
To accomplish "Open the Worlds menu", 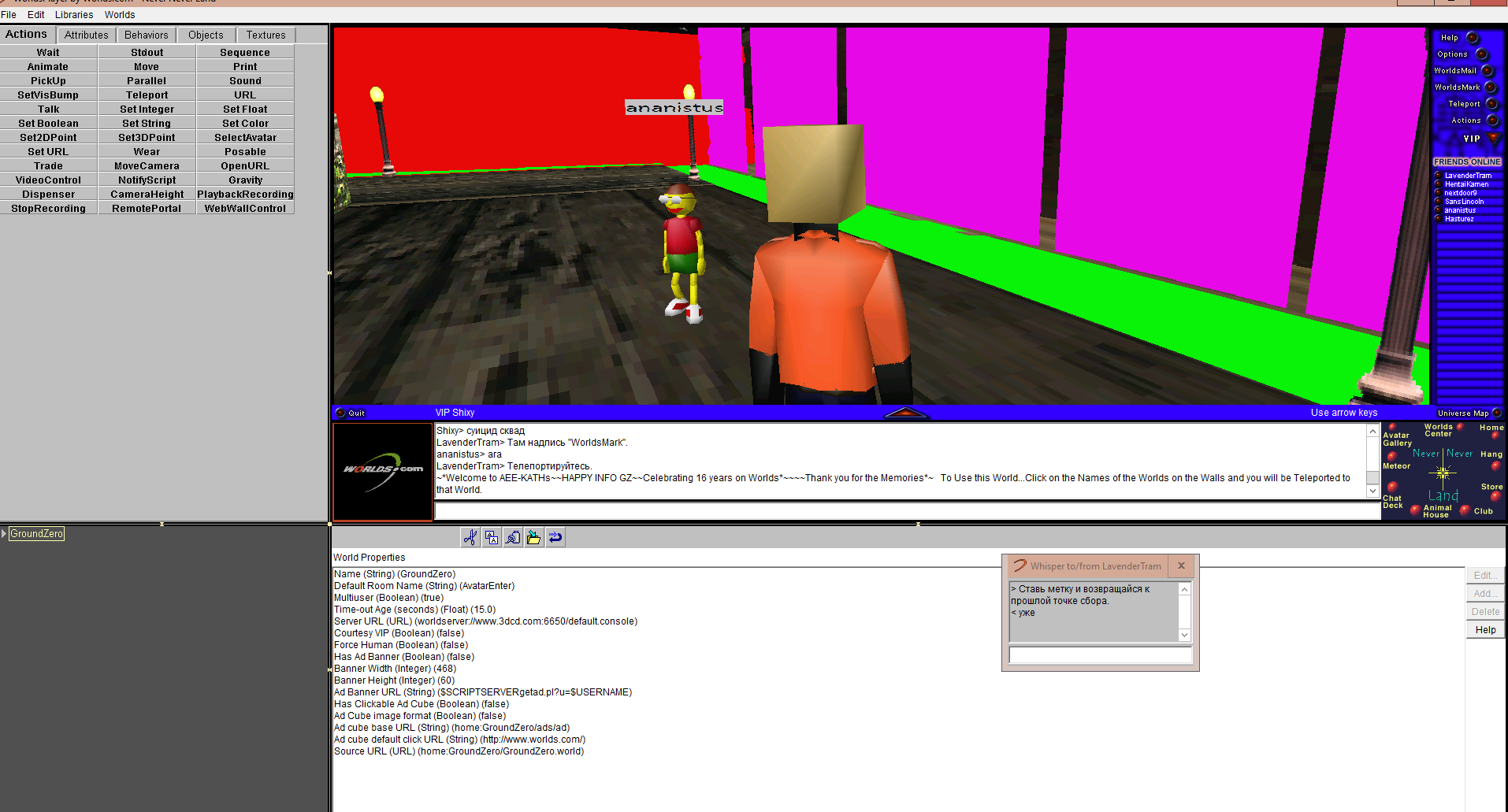I will 120,14.
